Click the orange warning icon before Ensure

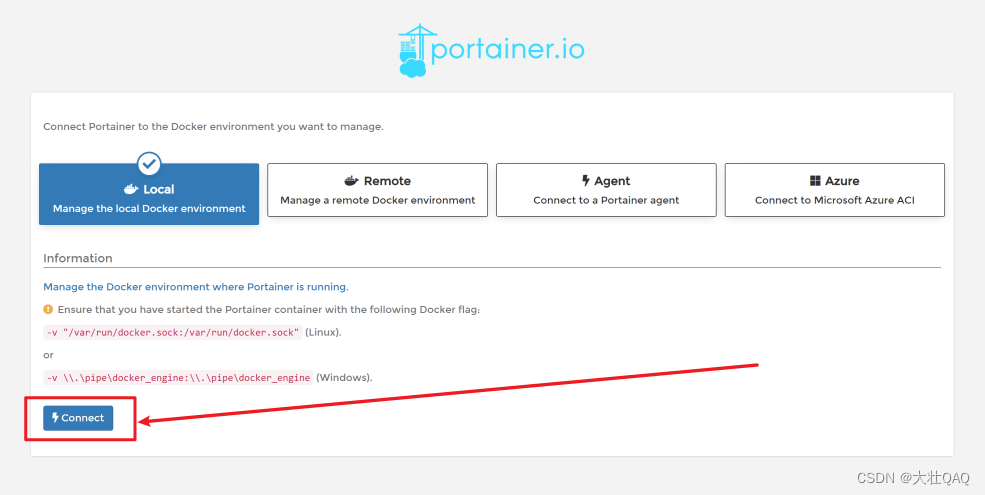pos(48,310)
